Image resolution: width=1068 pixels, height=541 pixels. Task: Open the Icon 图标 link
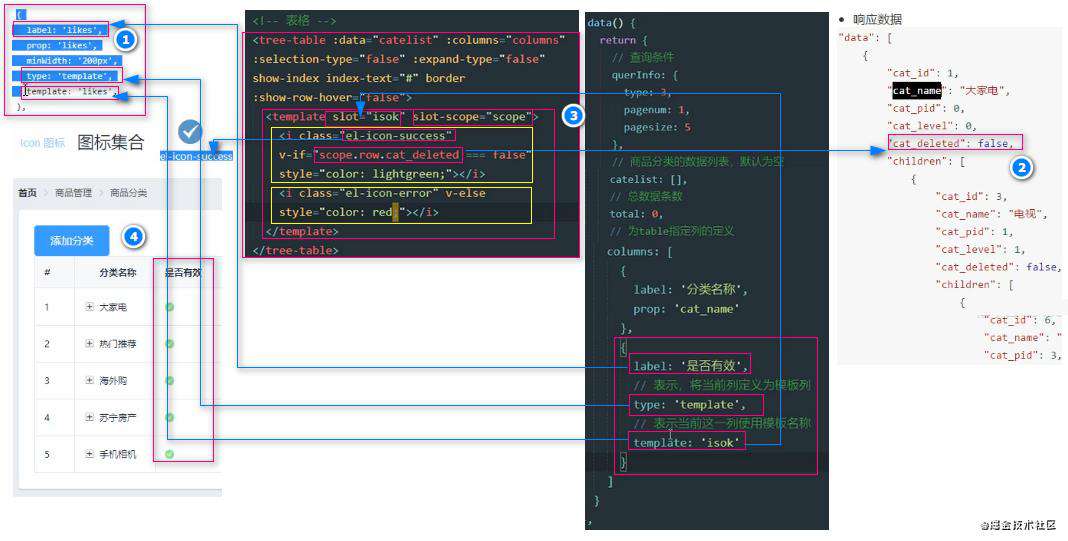point(42,143)
